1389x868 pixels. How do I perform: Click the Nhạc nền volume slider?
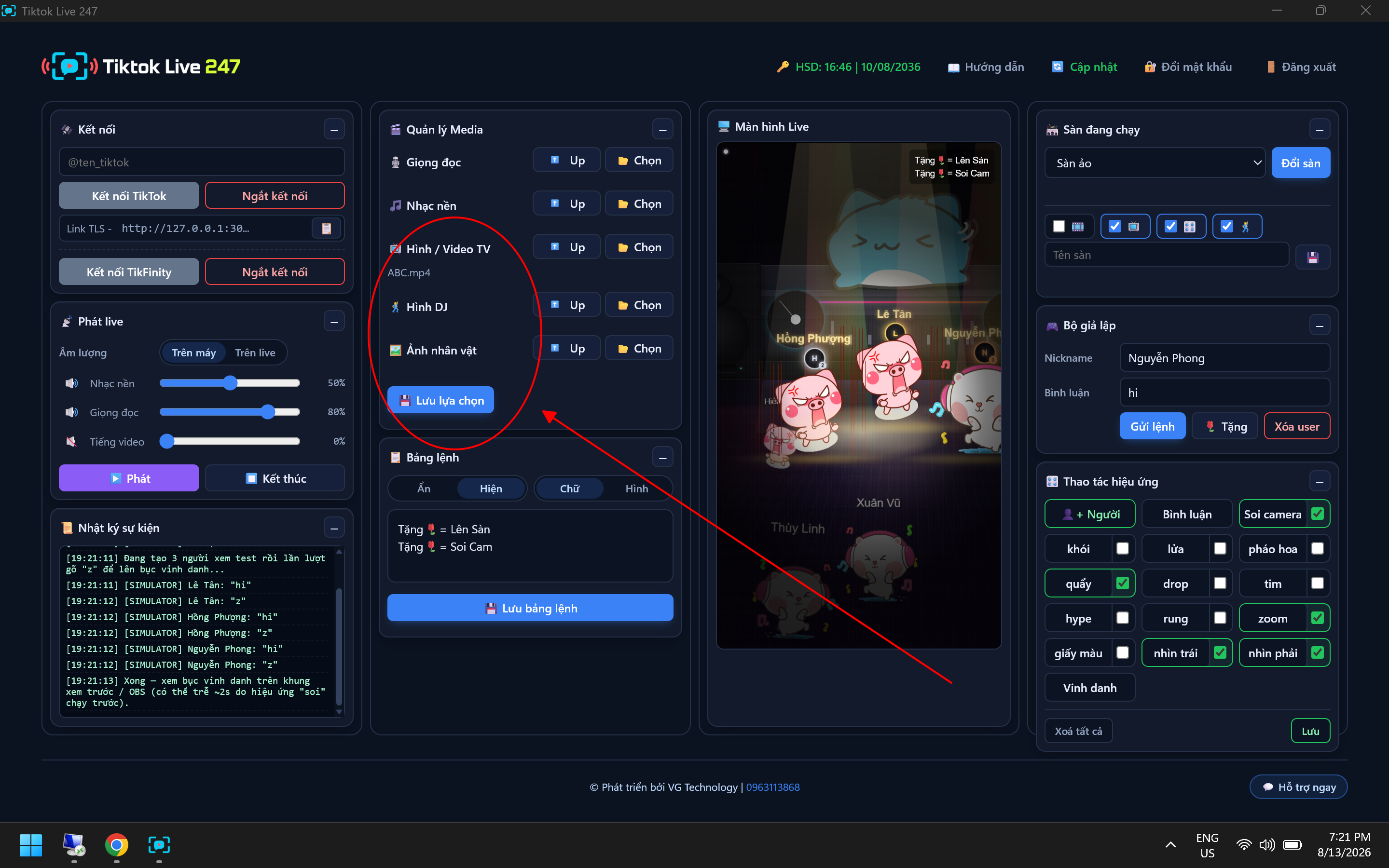(x=230, y=383)
